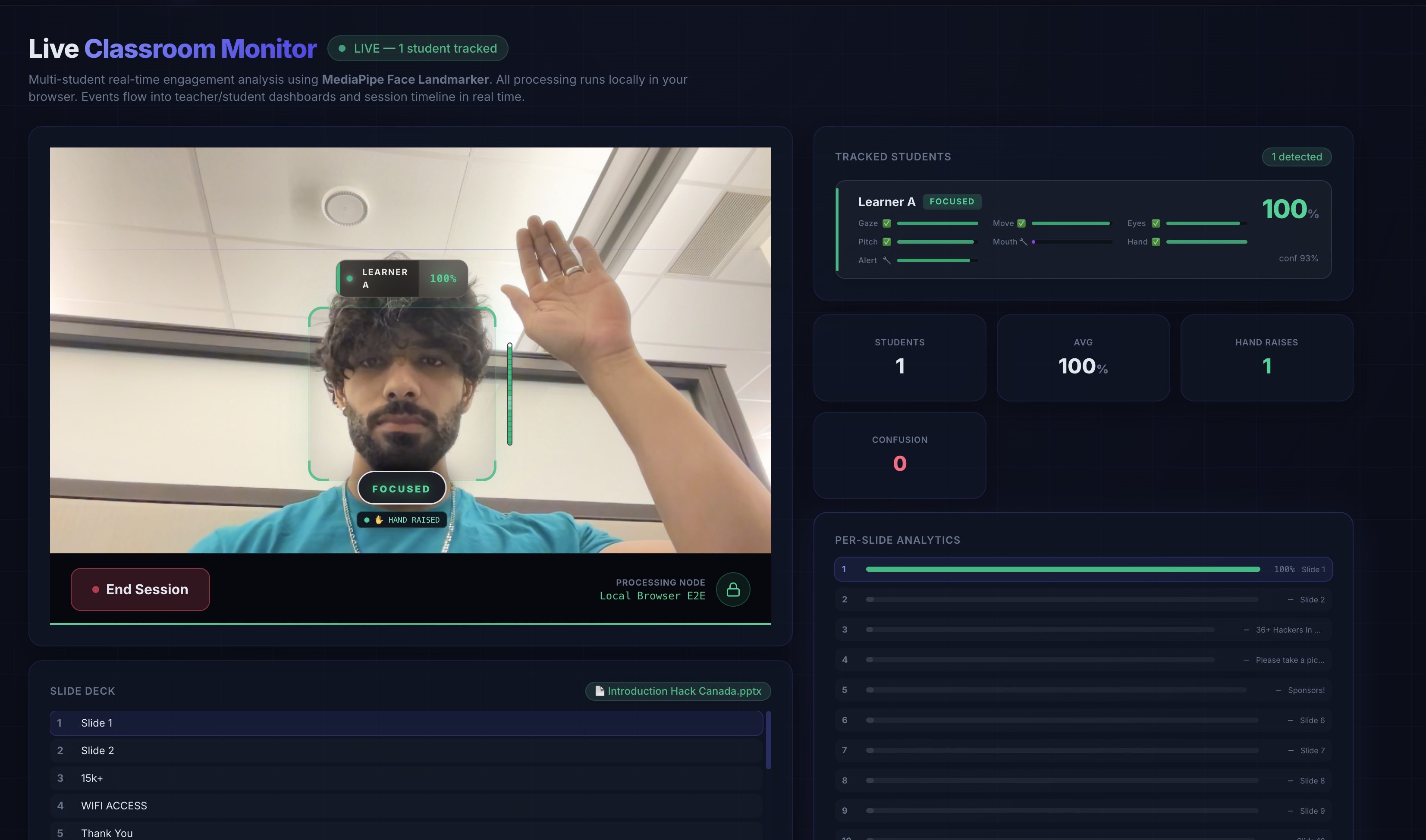
Task: Click the Mouth metric bar
Action: pyautogui.click(x=1071, y=242)
